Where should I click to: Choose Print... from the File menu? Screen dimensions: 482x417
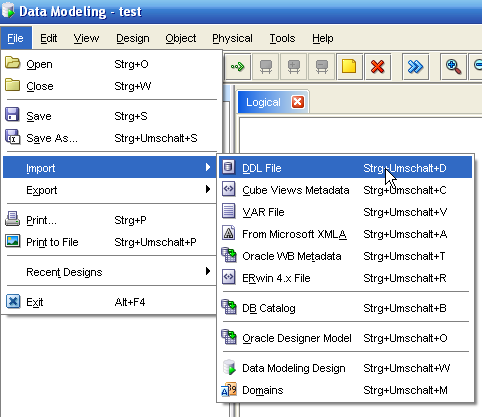click(110, 220)
